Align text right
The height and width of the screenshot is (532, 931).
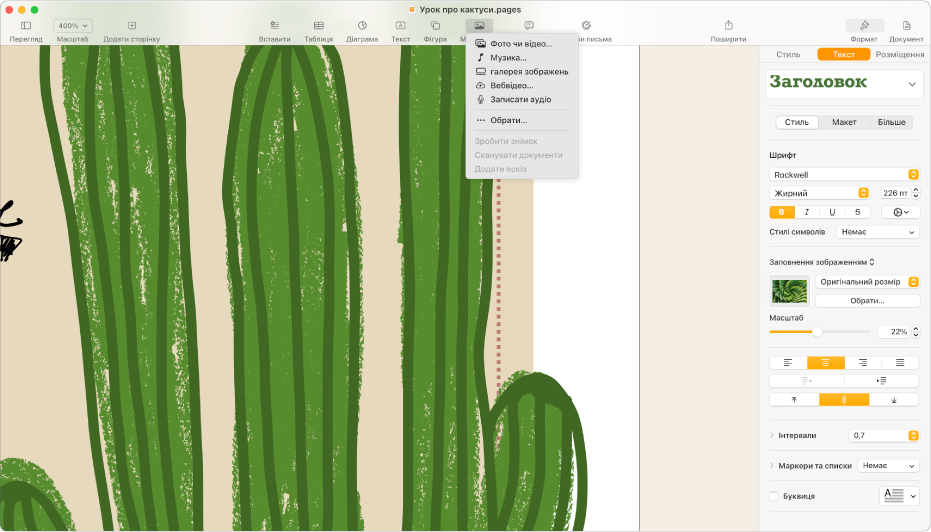(863, 363)
